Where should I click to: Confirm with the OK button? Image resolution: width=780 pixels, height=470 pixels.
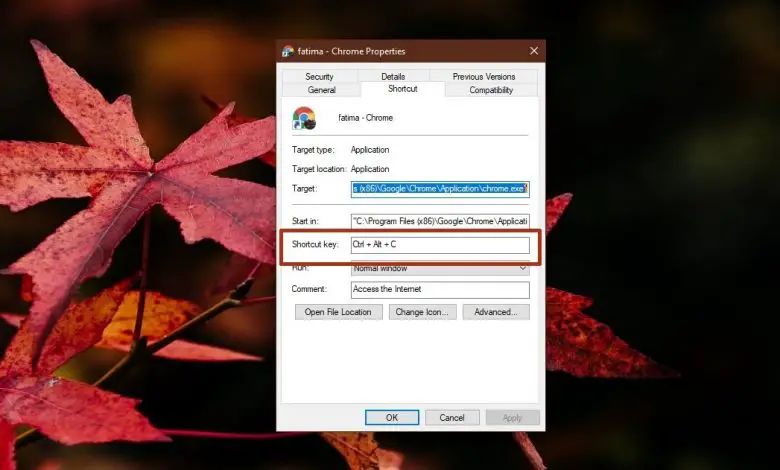coord(392,418)
